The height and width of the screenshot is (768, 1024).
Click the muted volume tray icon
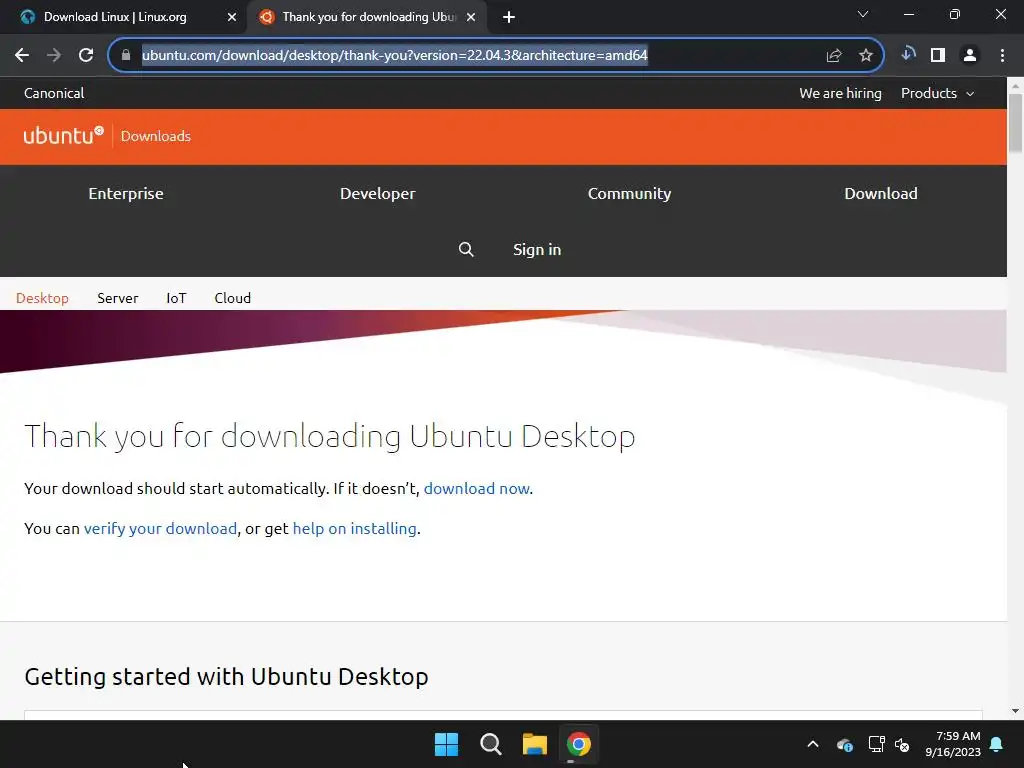pos(903,744)
